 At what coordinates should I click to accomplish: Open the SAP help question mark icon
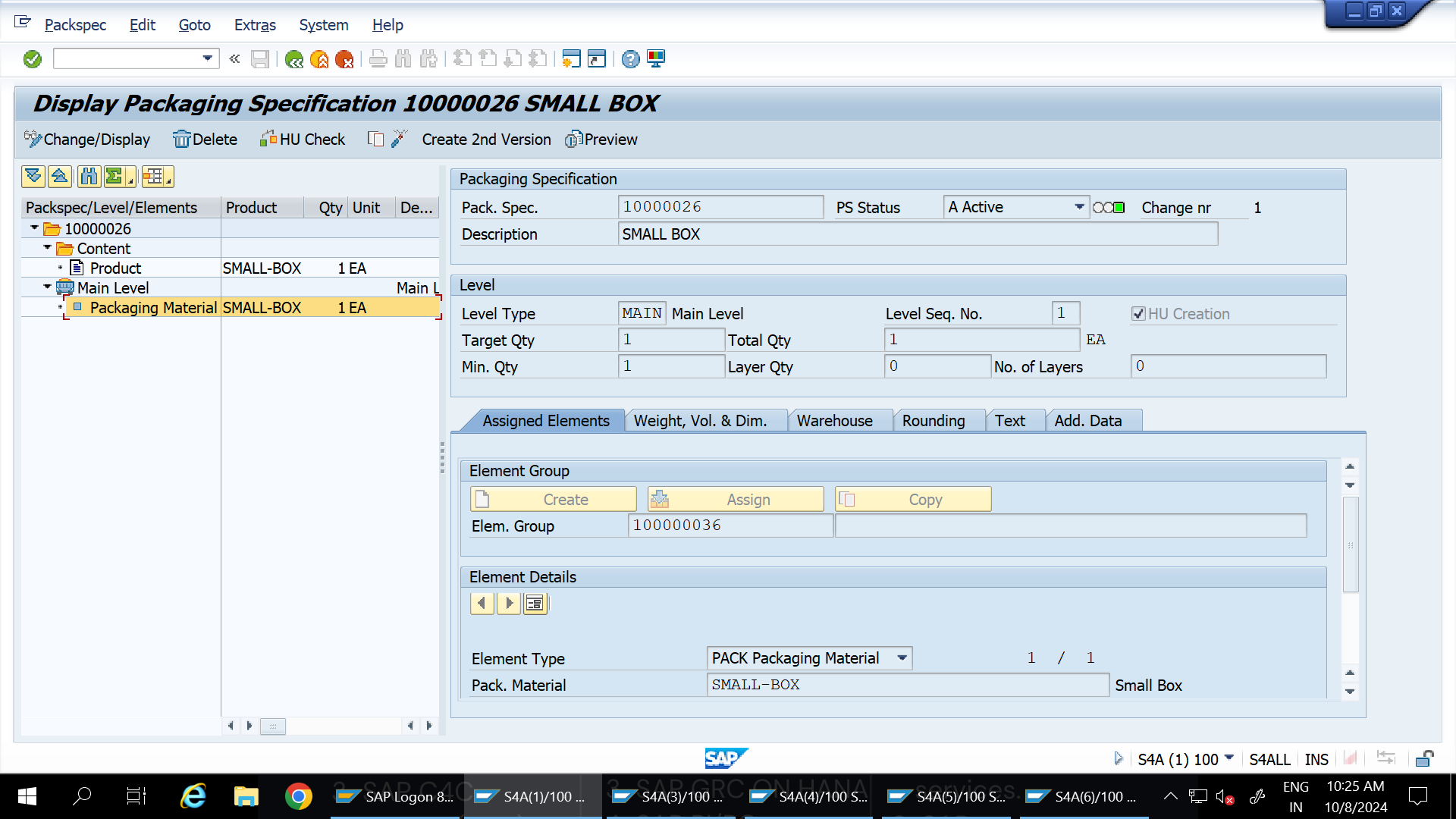[x=630, y=58]
